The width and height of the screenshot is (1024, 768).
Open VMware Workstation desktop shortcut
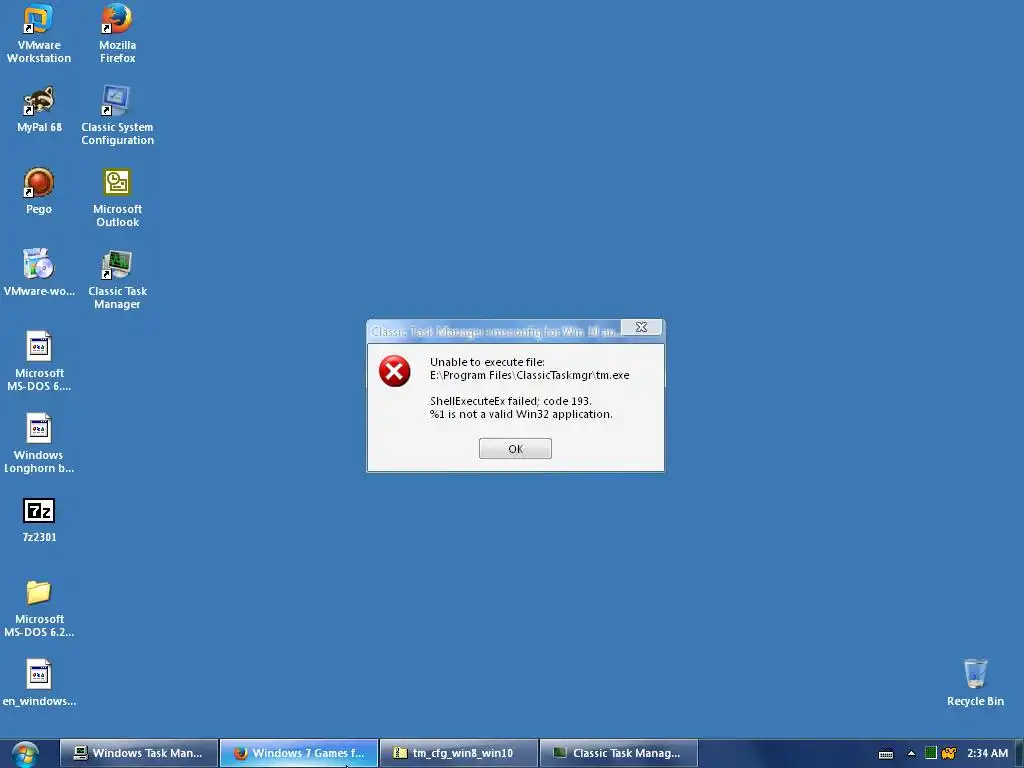point(39,34)
